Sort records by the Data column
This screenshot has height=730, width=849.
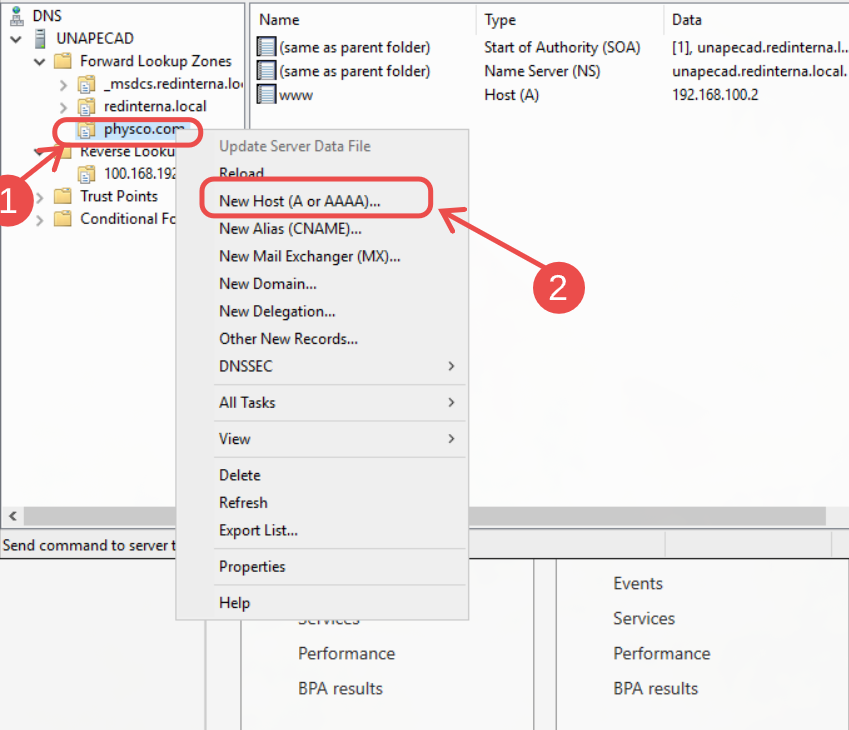point(756,20)
